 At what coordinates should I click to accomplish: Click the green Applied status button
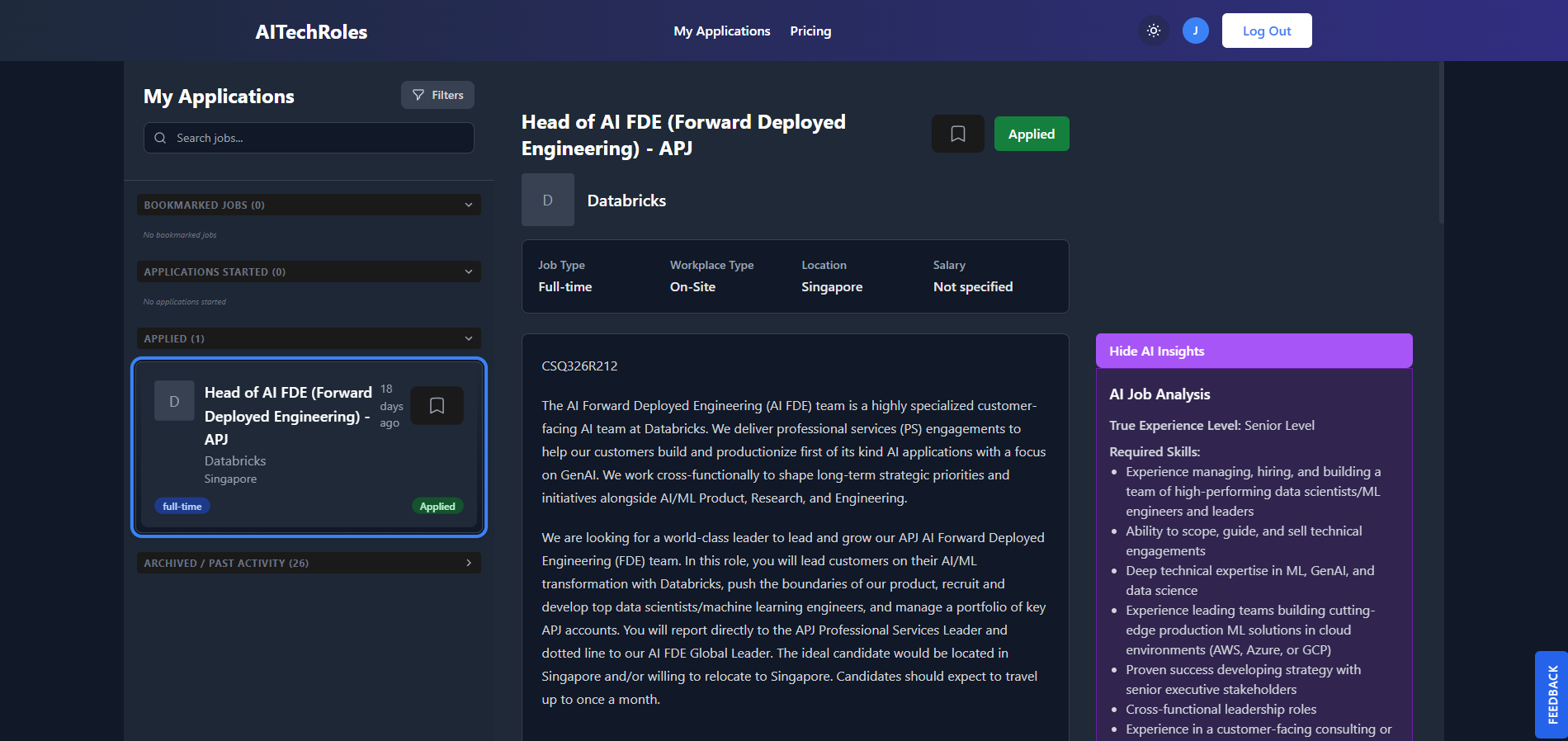point(1032,134)
